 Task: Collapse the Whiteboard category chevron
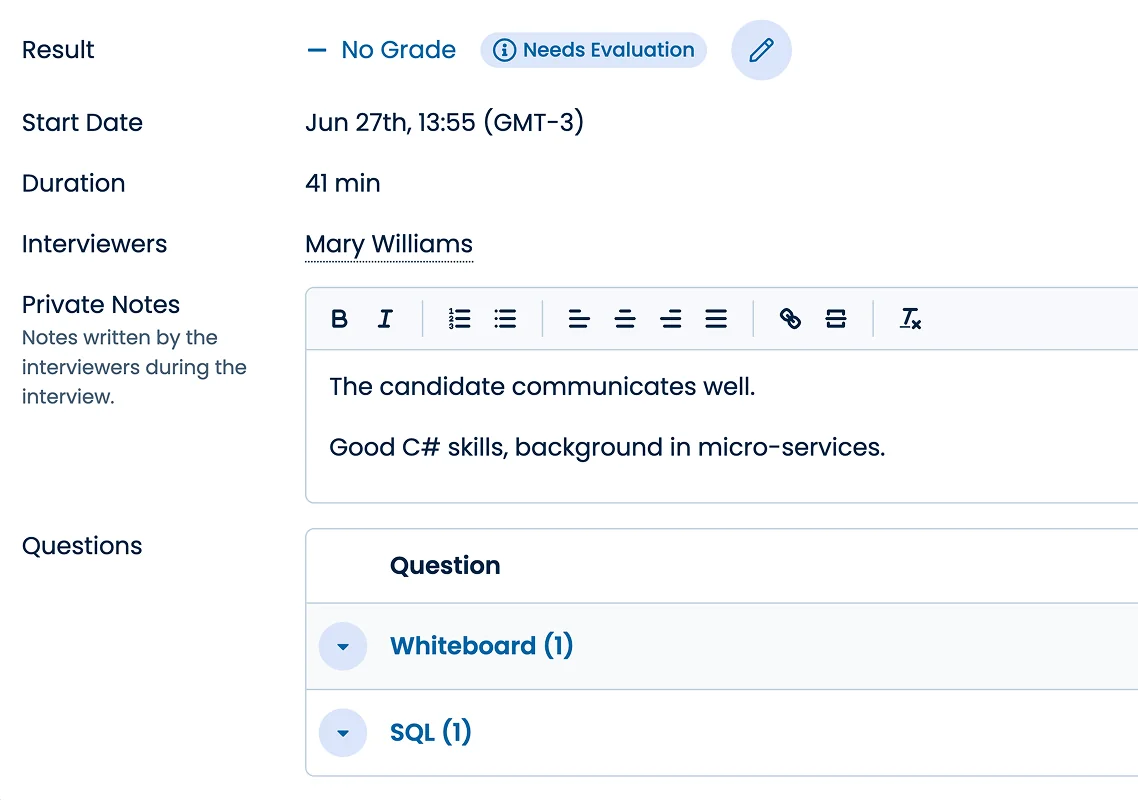click(343, 646)
